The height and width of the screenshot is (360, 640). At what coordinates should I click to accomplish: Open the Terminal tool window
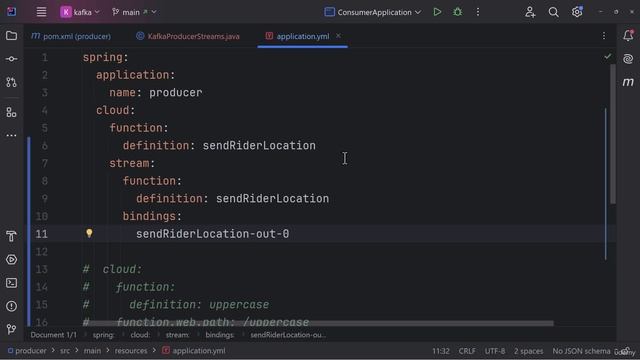point(11,283)
